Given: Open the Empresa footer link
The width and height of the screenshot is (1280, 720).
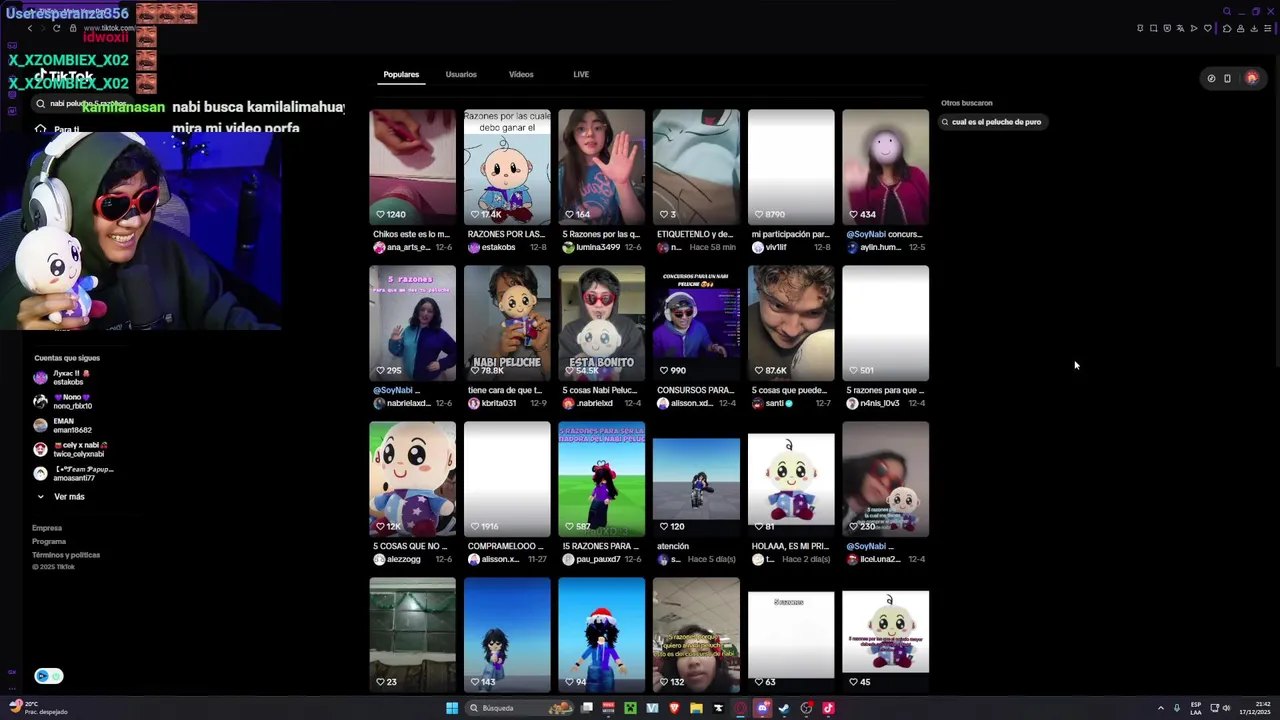Looking at the screenshot, I should coord(47,528).
